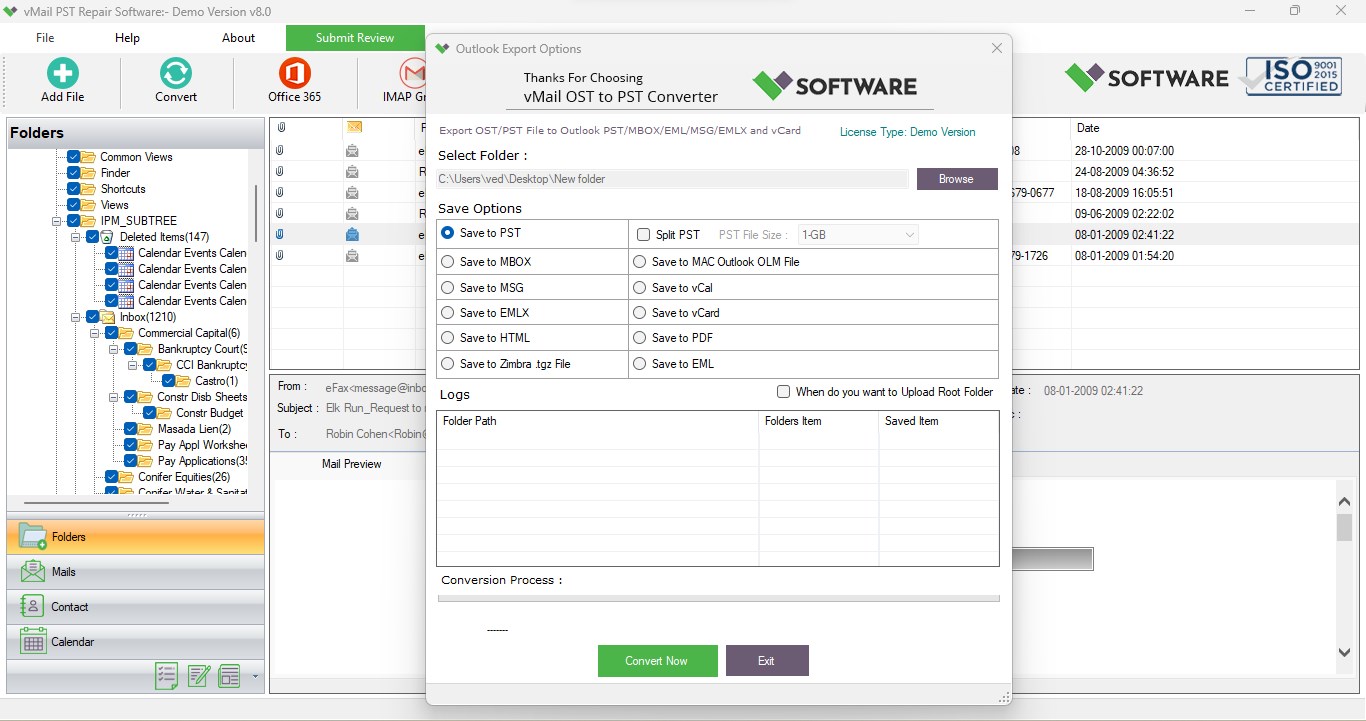Click paperclip icon in the 01:54:20 row

click(x=280, y=256)
